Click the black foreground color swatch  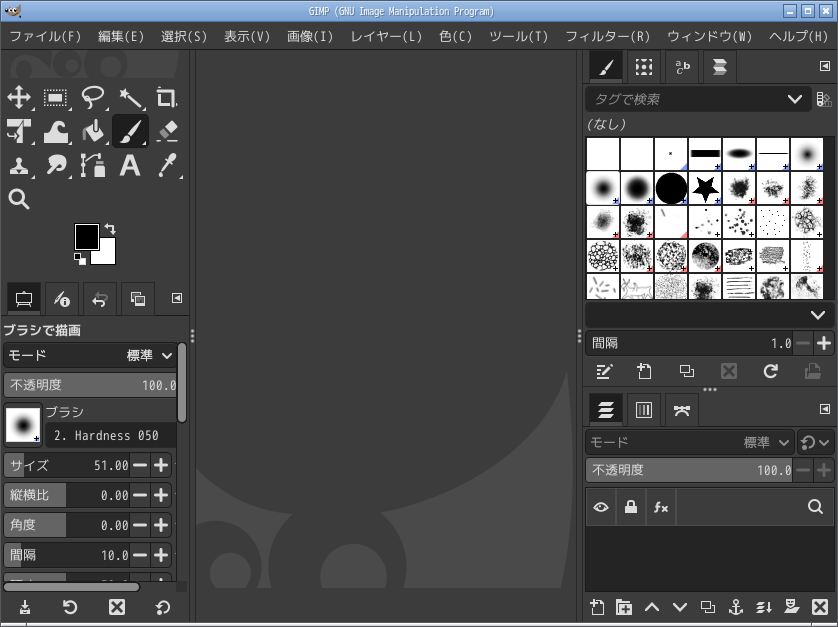click(x=86, y=237)
